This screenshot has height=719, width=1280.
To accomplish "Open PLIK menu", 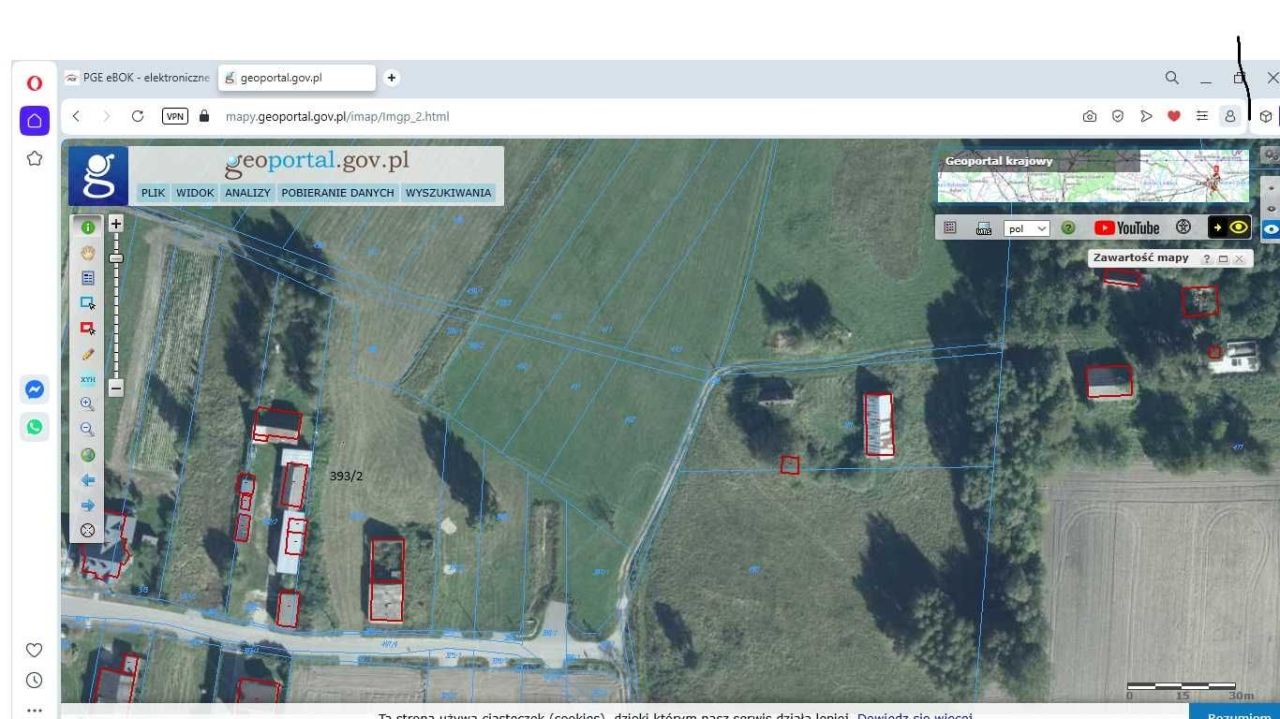I will click(x=154, y=194).
